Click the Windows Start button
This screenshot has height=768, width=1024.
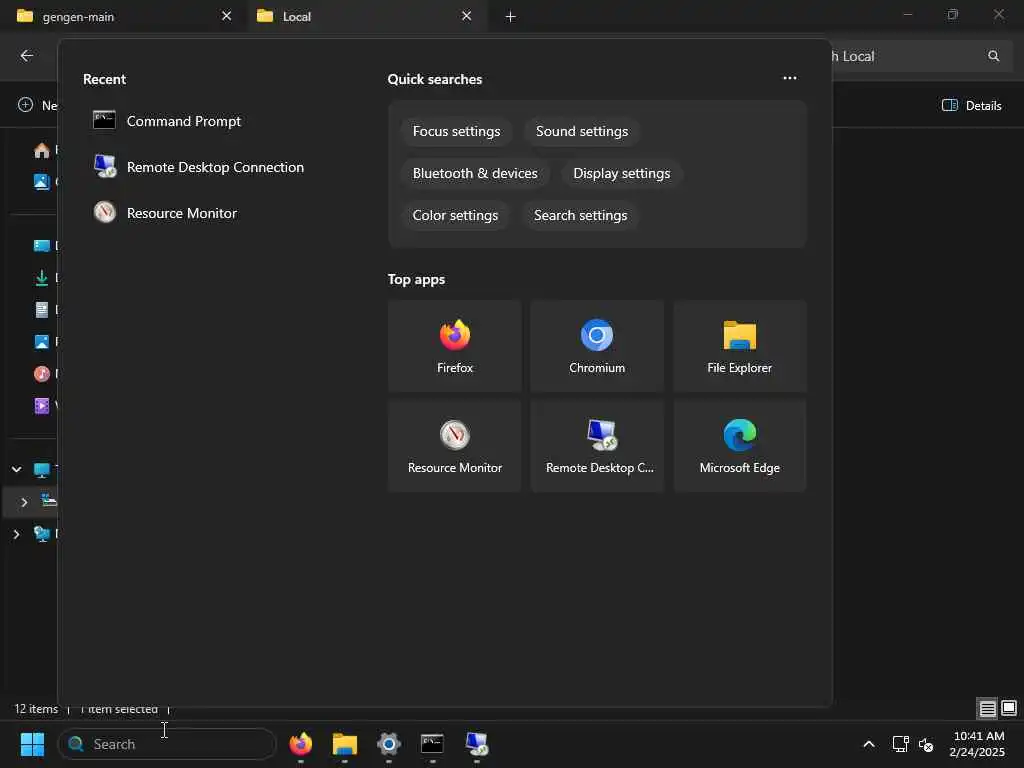[32, 744]
